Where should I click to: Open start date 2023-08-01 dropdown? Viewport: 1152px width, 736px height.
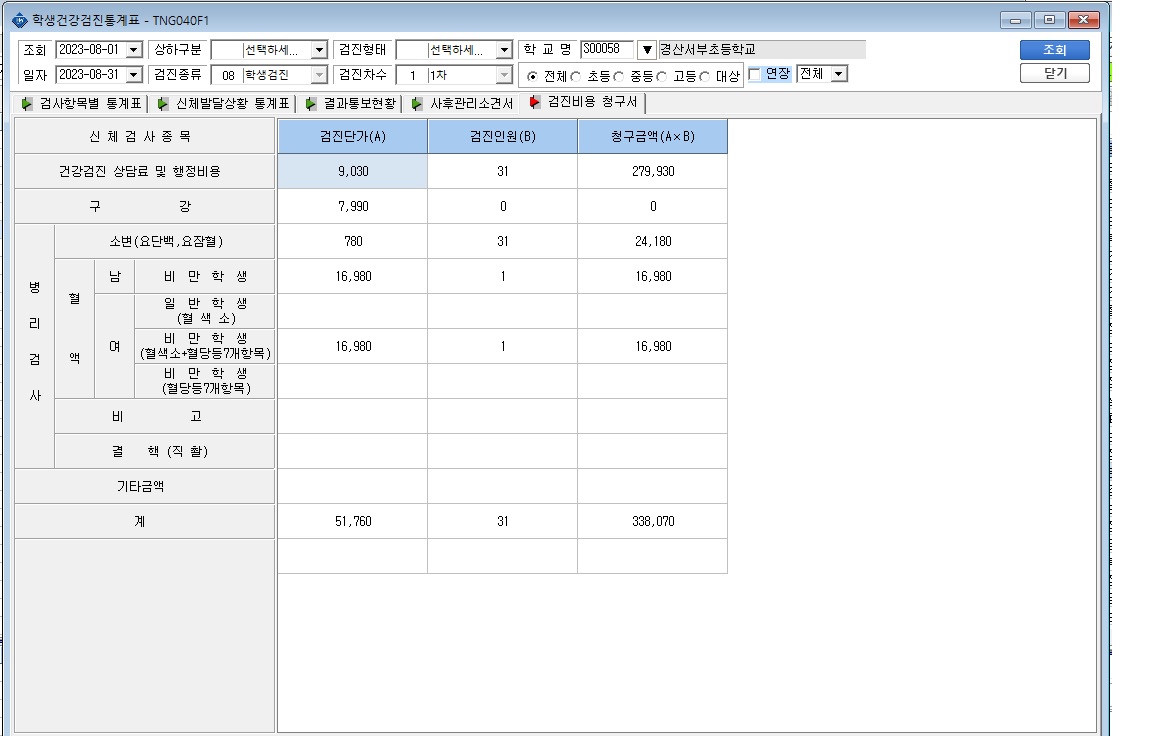(x=134, y=50)
